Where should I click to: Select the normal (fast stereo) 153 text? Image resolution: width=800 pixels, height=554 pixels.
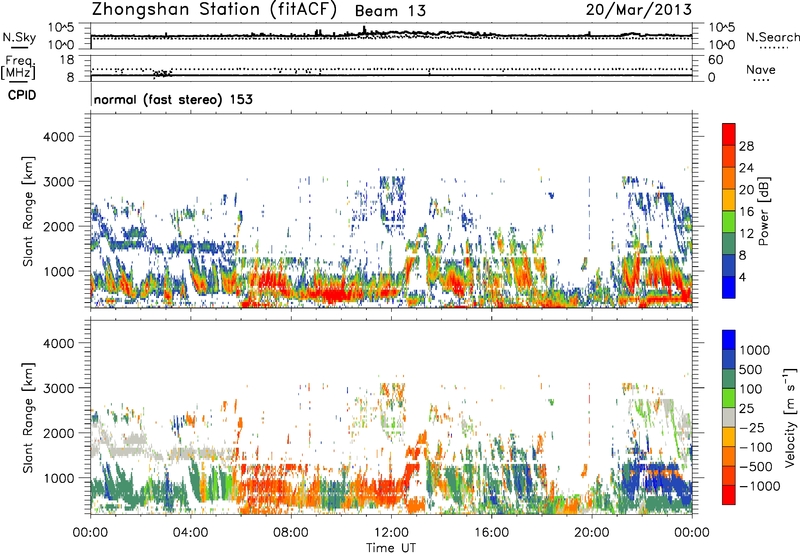(x=173, y=99)
